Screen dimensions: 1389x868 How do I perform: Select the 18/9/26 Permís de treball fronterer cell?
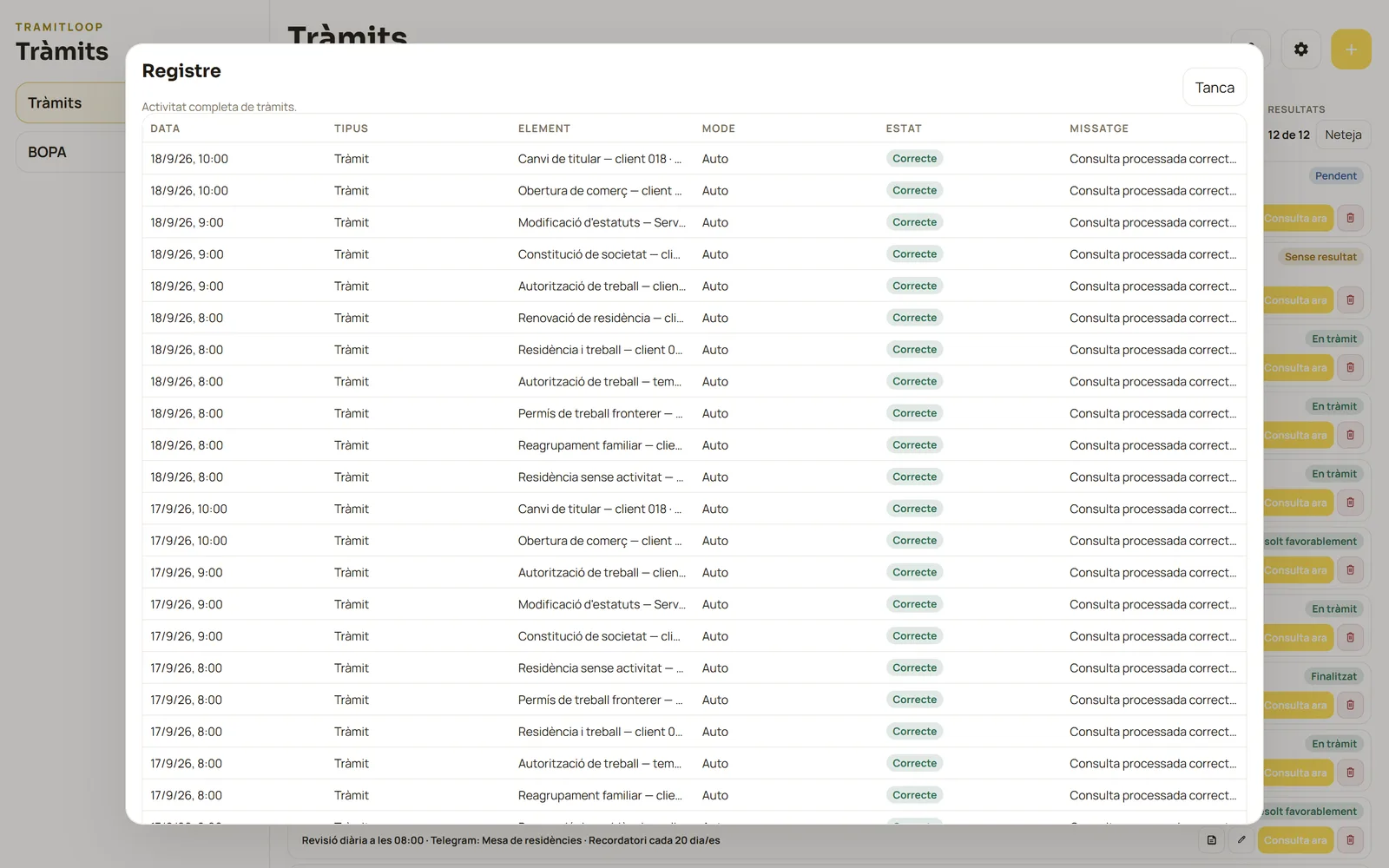coord(601,413)
